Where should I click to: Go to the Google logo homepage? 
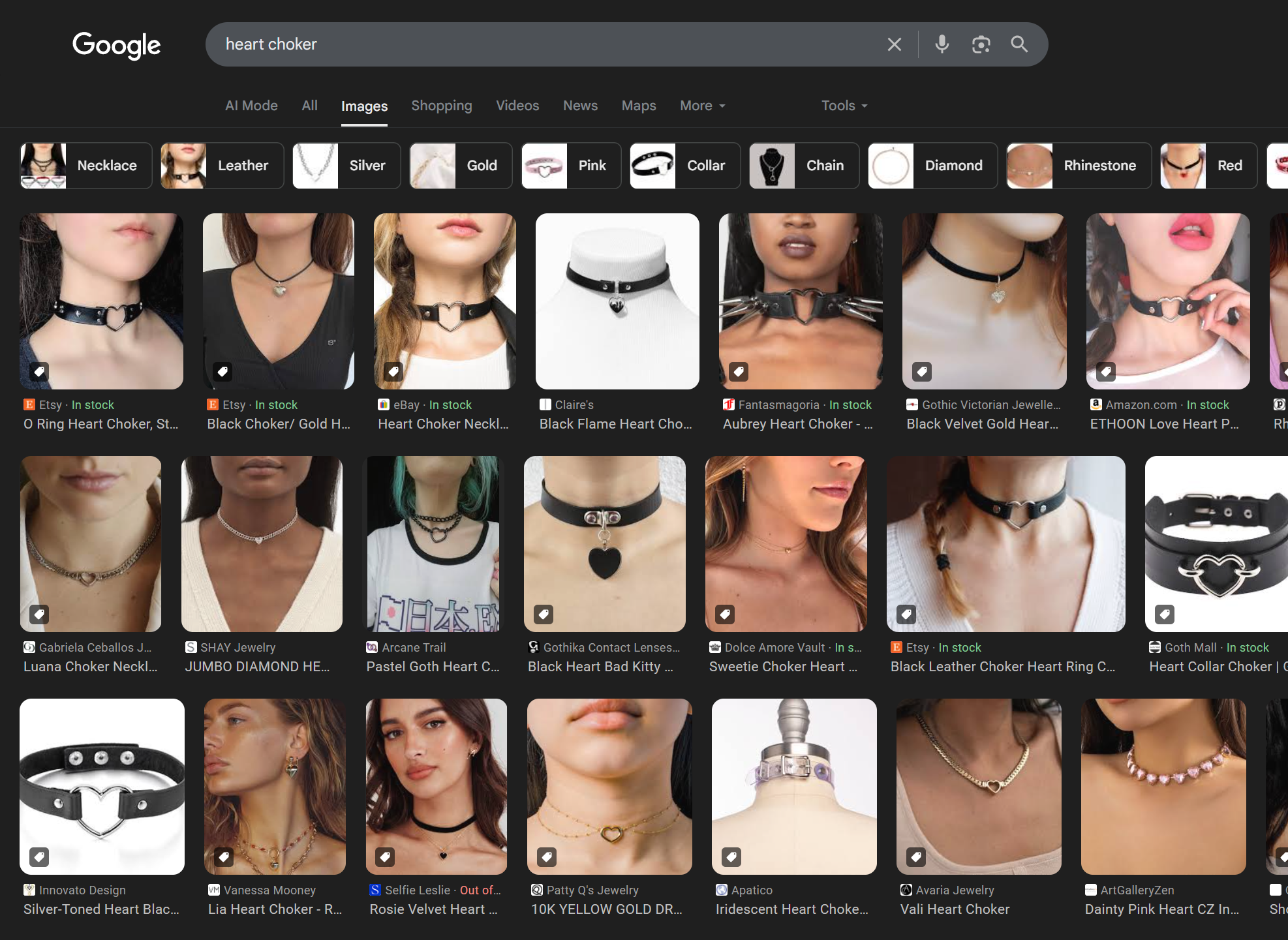[x=116, y=45]
